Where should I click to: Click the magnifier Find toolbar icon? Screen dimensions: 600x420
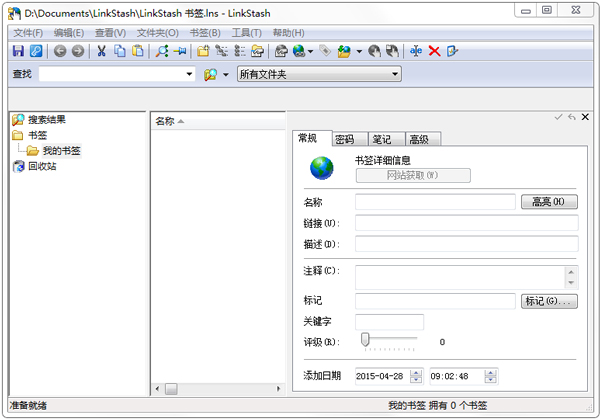click(x=162, y=51)
